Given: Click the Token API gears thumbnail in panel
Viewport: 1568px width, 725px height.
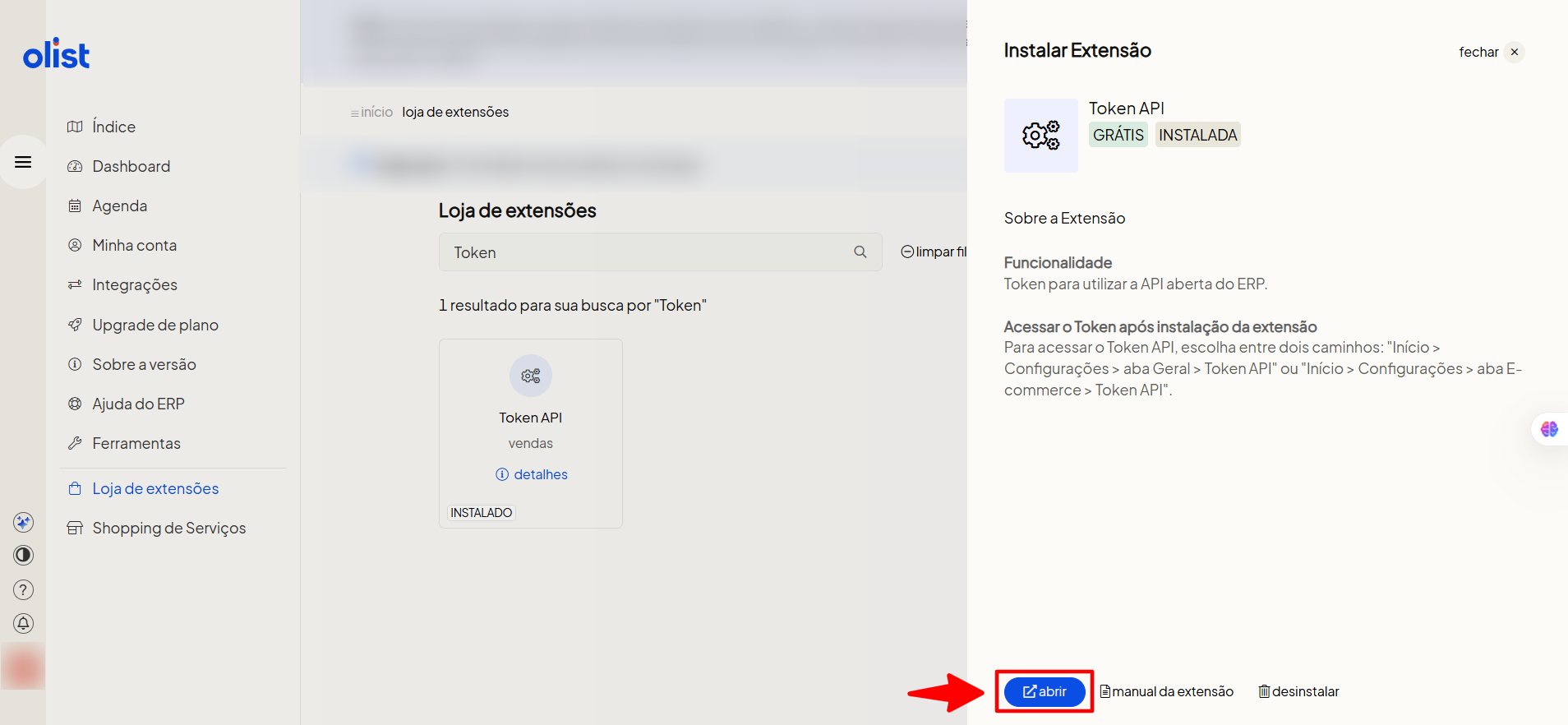Looking at the screenshot, I should point(1041,136).
